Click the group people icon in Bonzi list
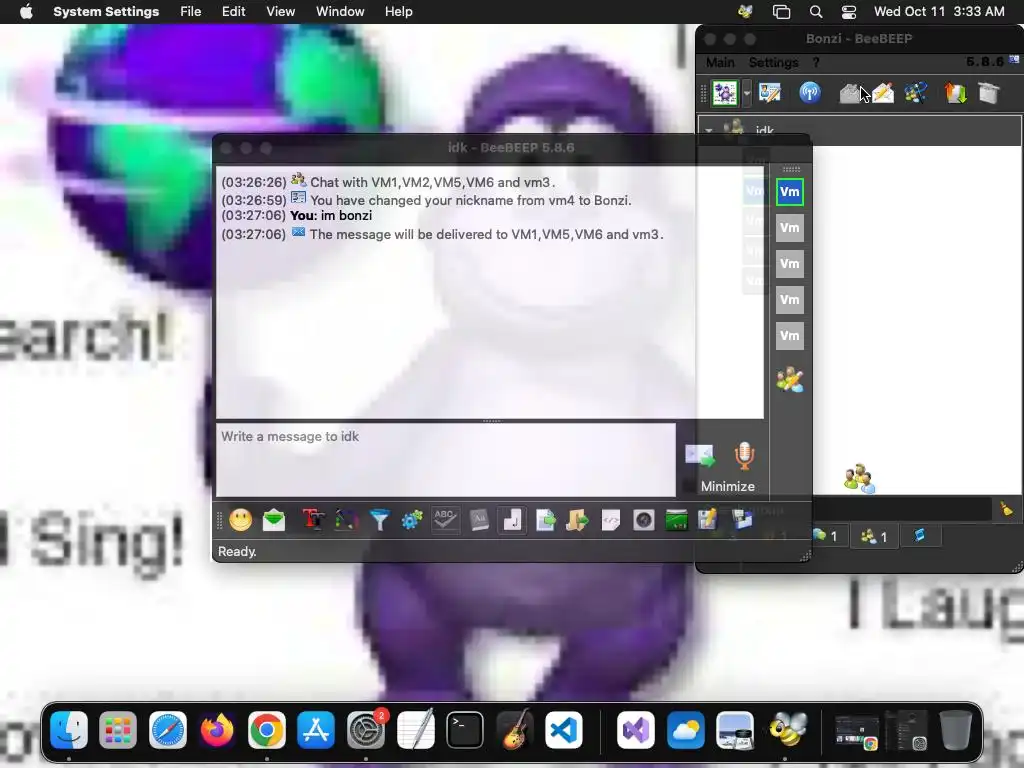The image size is (1024, 768). pos(859,479)
